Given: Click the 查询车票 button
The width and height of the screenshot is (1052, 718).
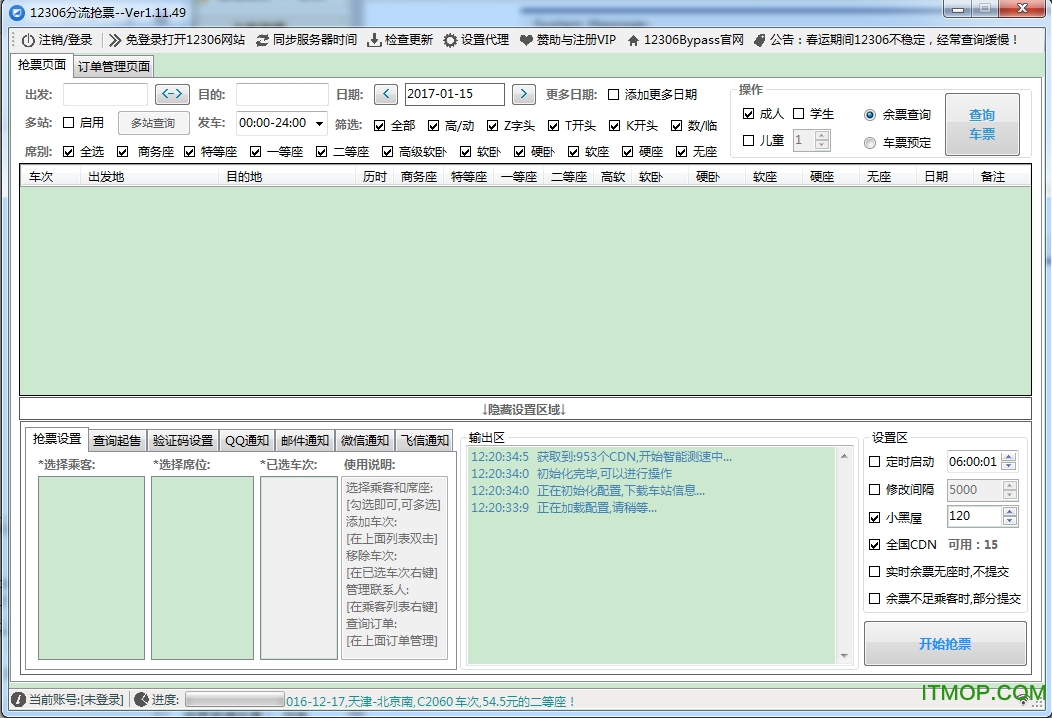Looking at the screenshot, I should coord(982,124).
